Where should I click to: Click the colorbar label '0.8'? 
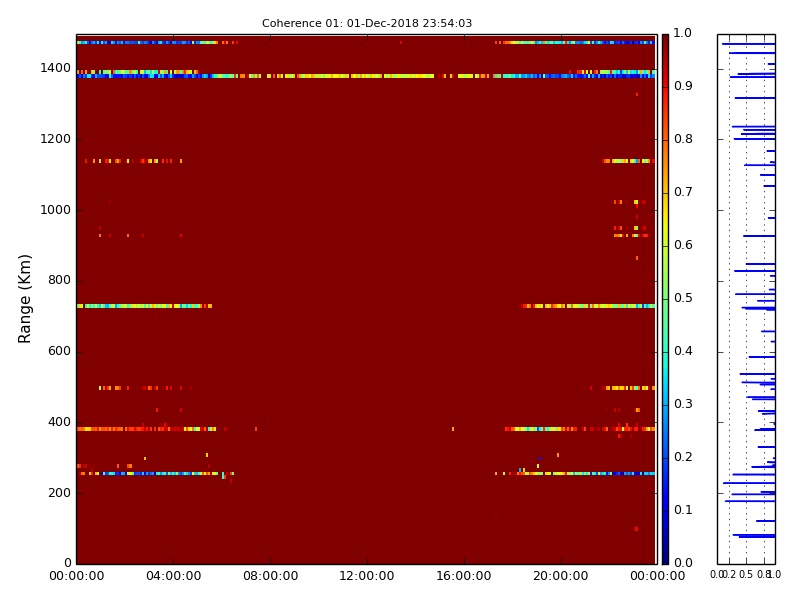pyautogui.click(x=683, y=139)
